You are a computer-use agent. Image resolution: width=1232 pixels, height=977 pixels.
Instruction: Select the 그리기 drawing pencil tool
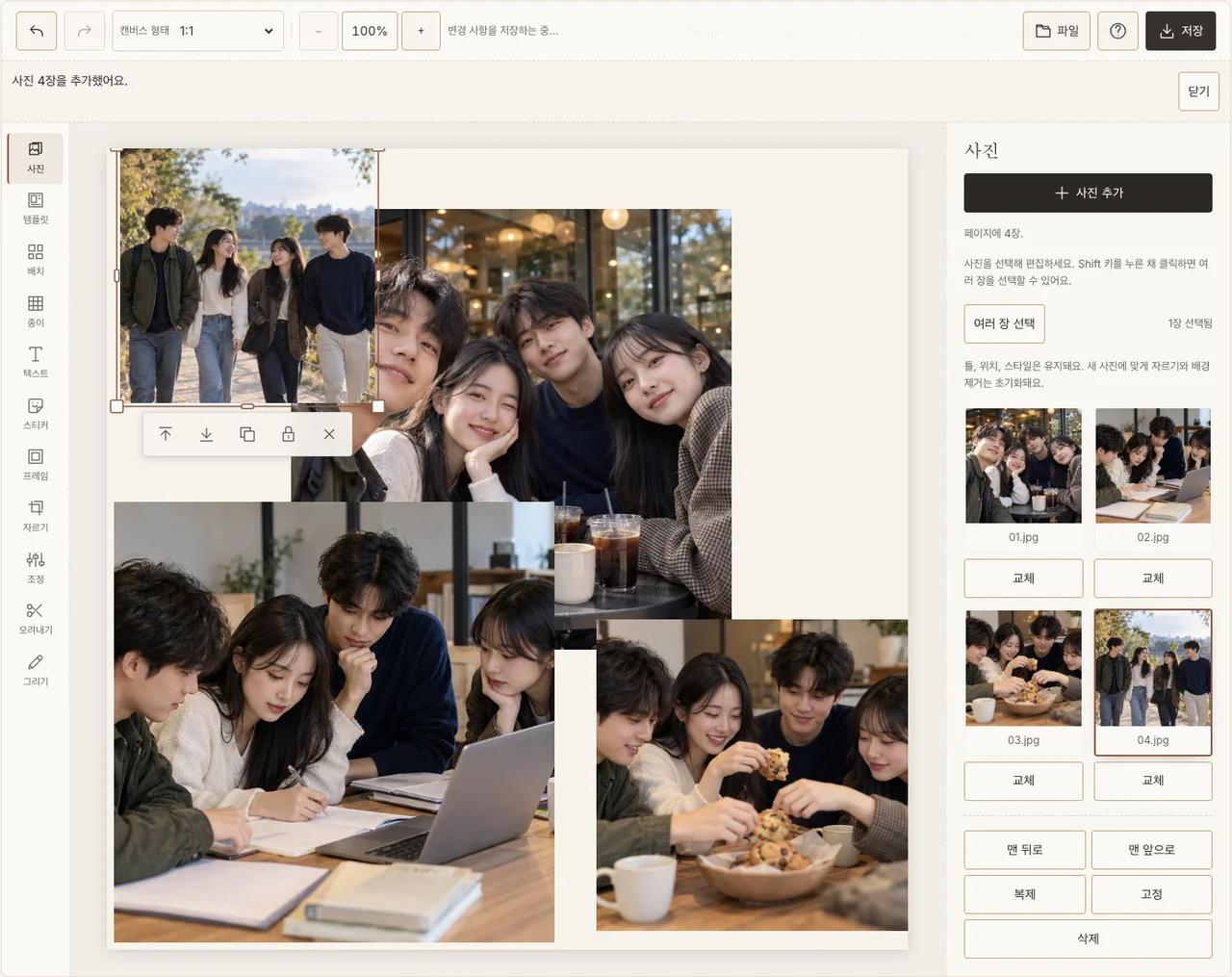(36, 670)
